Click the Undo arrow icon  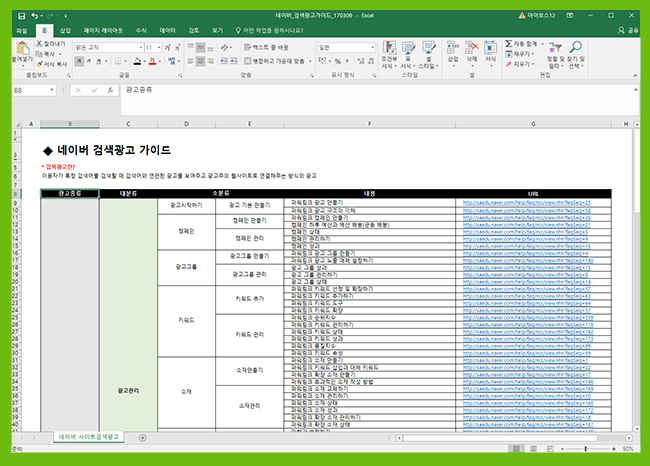click(x=35, y=16)
